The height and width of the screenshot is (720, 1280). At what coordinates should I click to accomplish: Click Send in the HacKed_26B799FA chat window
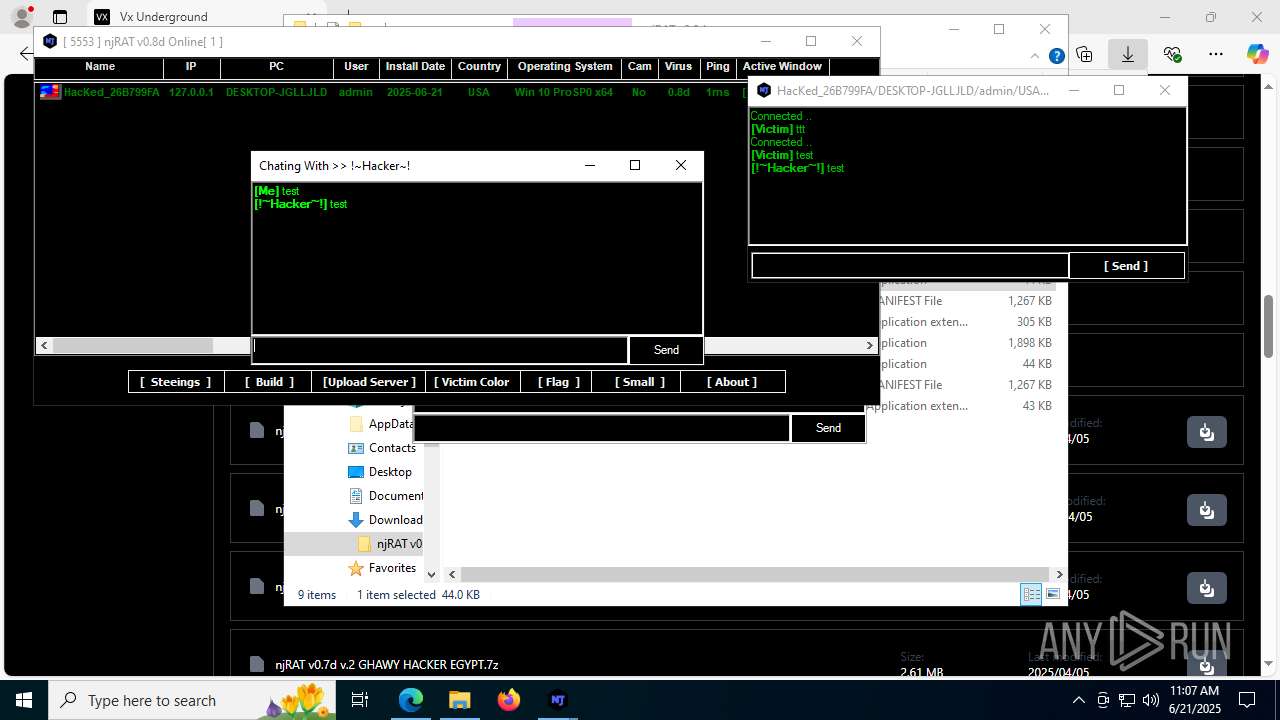[1126, 266]
